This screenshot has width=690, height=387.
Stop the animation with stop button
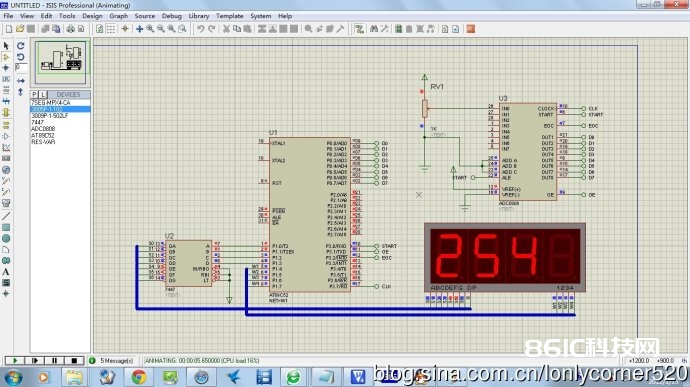coord(74,361)
